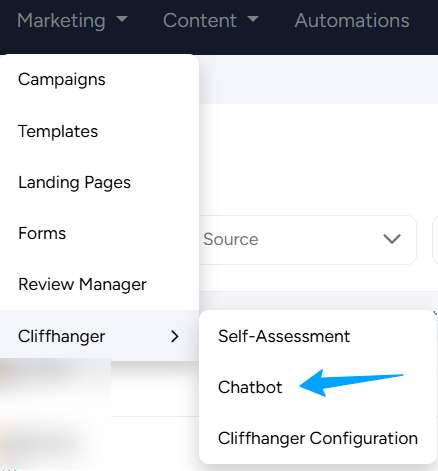Image resolution: width=438 pixels, height=471 pixels.
Task: Open Cliffhanger Configuration from the submenu
Action: [x=317, y=438]
